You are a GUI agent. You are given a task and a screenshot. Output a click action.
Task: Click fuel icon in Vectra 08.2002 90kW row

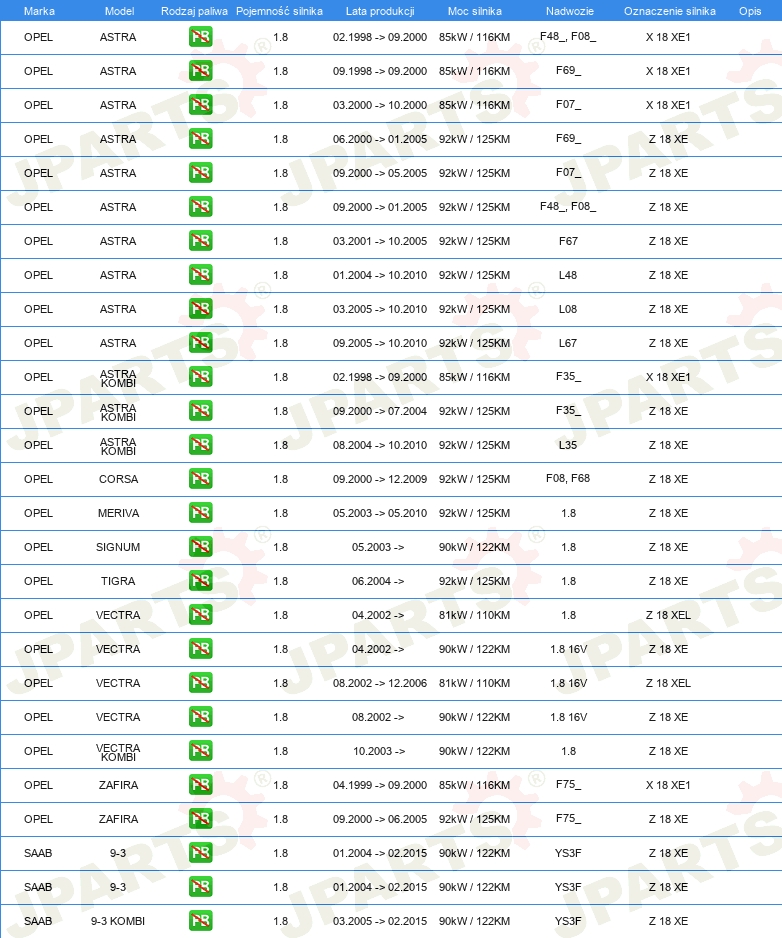click(x=200, y=717)
